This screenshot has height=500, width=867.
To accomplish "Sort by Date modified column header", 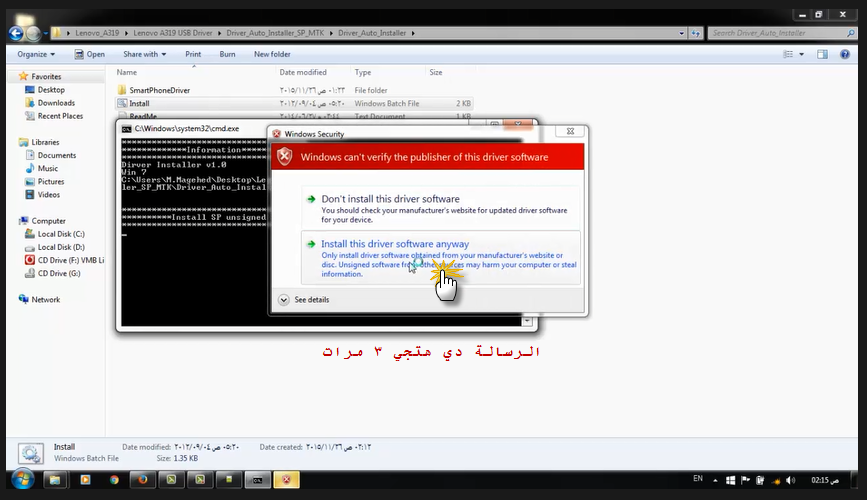I will 303,72.
